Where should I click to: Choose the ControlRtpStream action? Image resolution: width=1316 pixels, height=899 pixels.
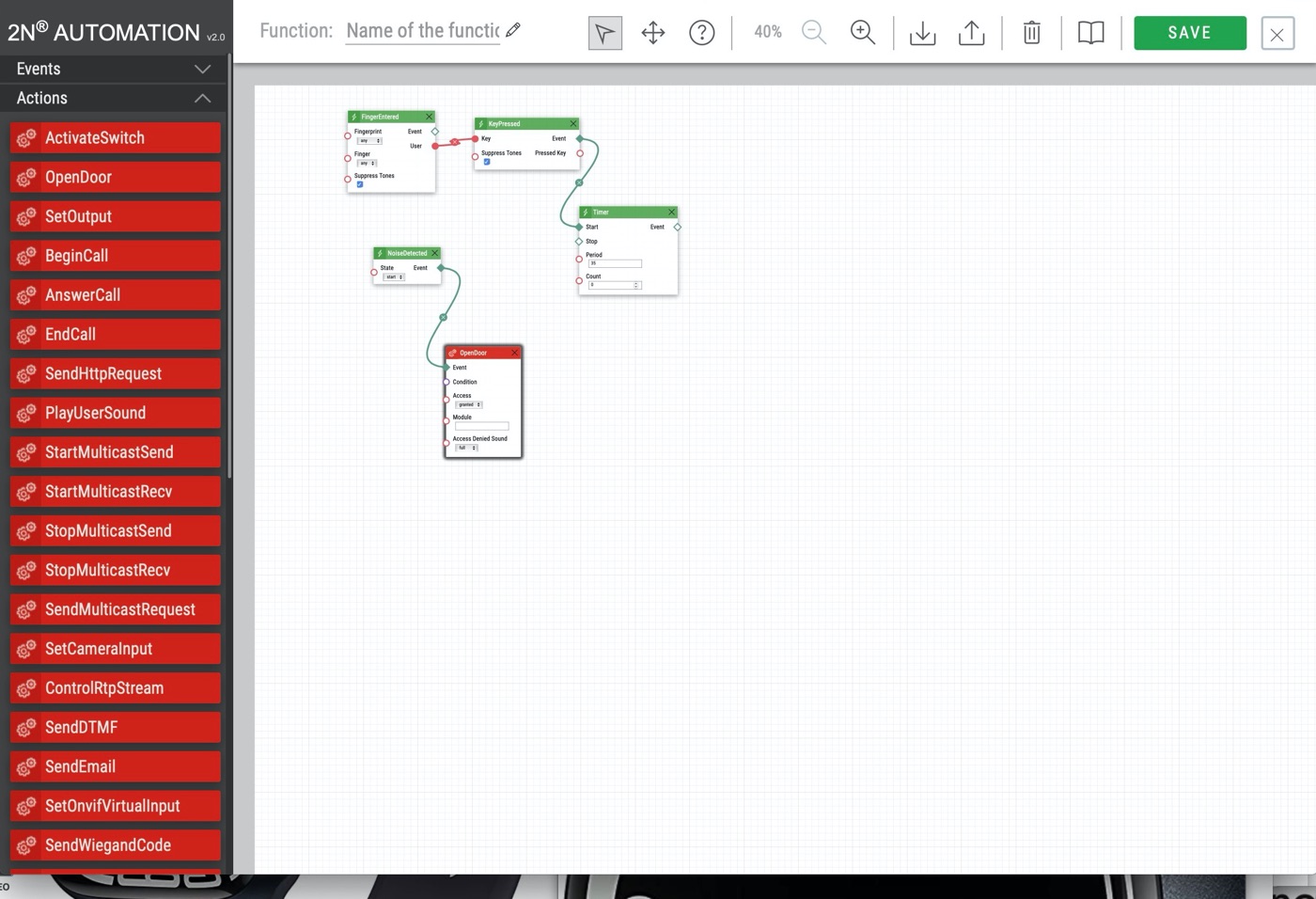116,688
